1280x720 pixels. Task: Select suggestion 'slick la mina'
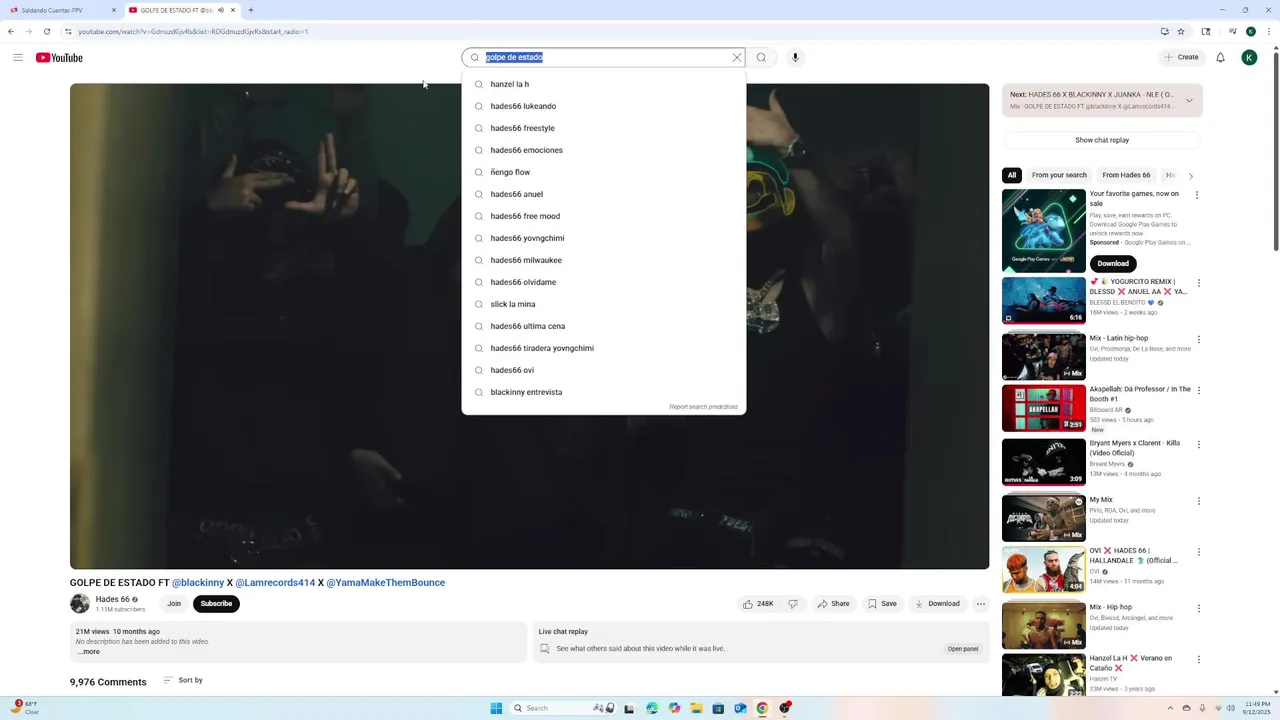point(604,304)
